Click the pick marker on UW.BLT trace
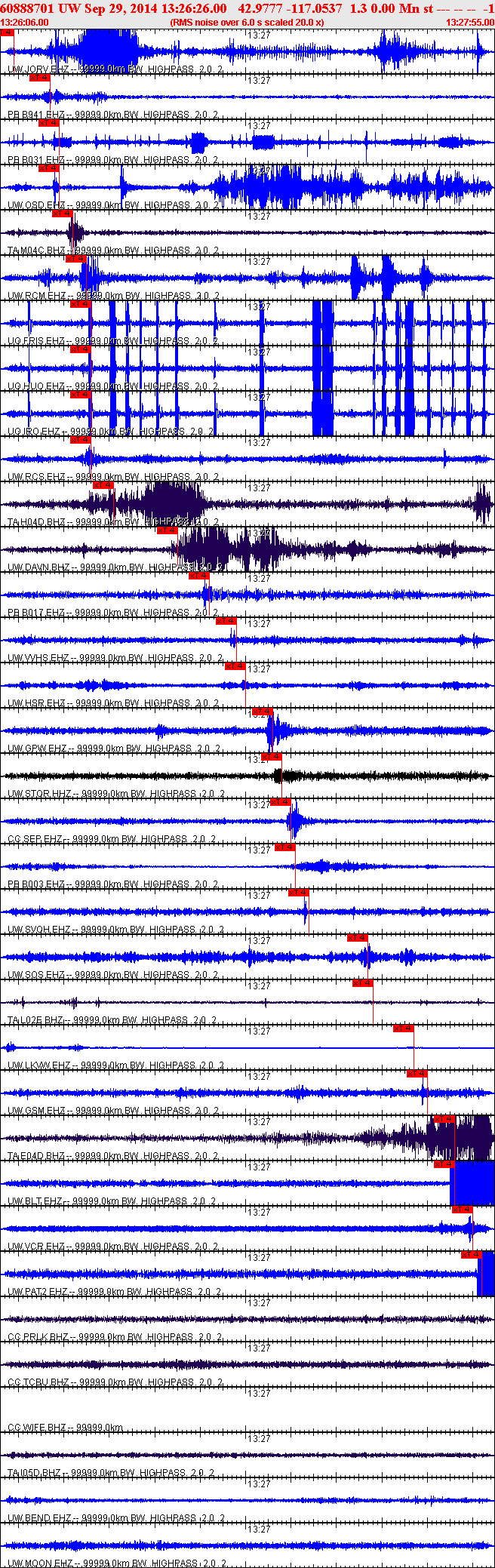This screenshot has width=495, height=1568. (444, 1164)
